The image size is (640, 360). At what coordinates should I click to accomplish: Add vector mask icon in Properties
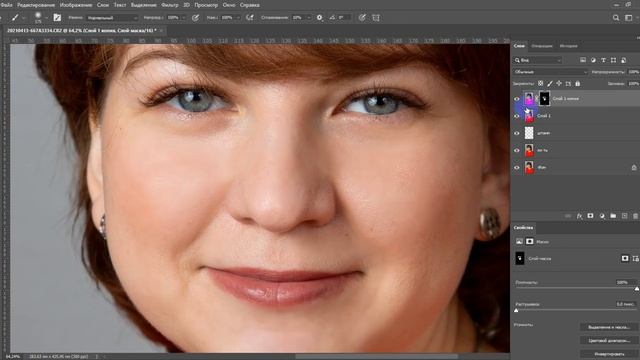(x=636, y=258)
